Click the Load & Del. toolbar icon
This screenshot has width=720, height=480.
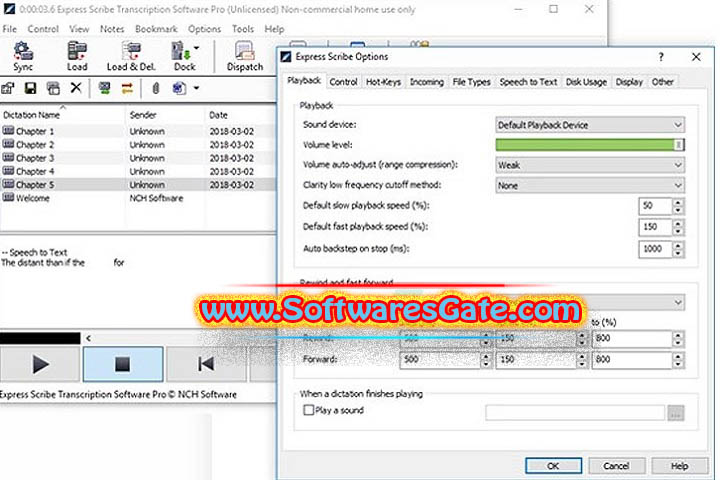(131, 56)
